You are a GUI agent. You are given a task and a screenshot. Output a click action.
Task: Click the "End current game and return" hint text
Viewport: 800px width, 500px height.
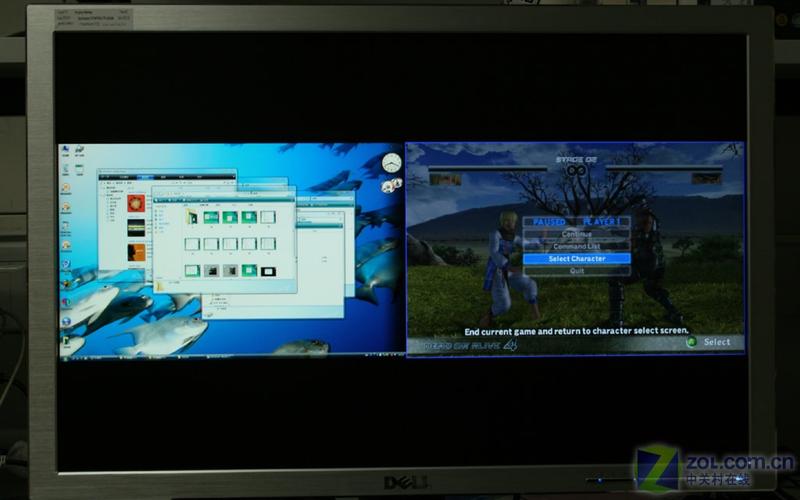click(x=576, y=331)
